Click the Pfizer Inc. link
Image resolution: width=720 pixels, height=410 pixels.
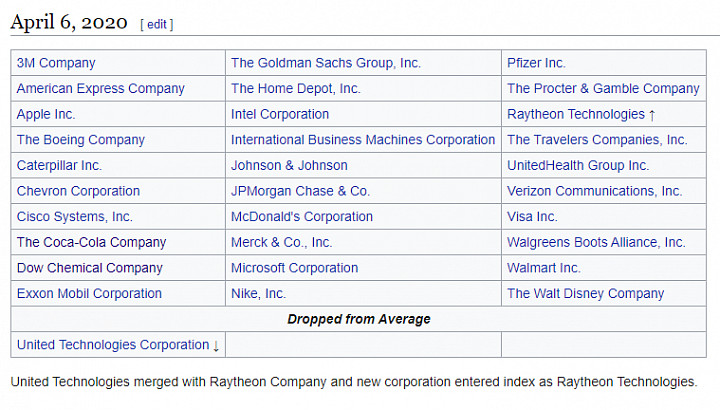pos(536,63)
